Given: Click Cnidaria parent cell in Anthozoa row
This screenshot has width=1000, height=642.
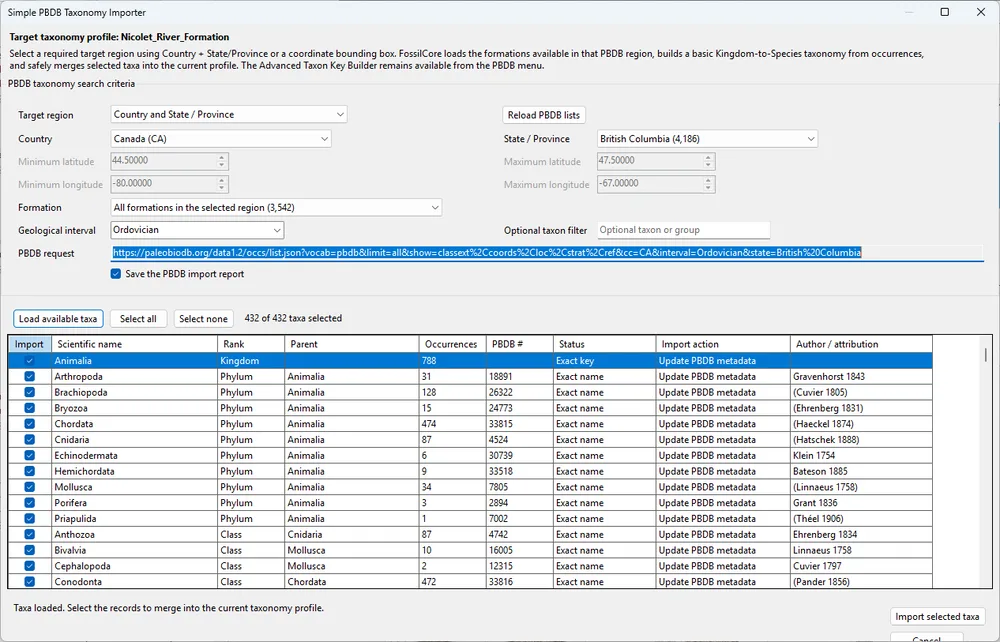Looking at the screenshot, I should tap(351, 534).
